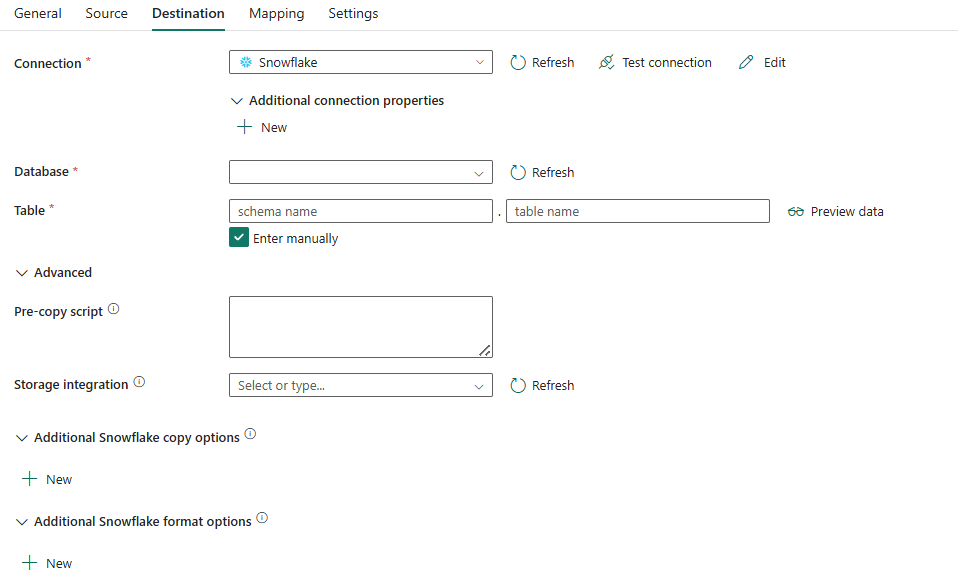Click the Preview data glasses icon
The height and width of the screenshot is (586, 958).
tap(796, 212)
